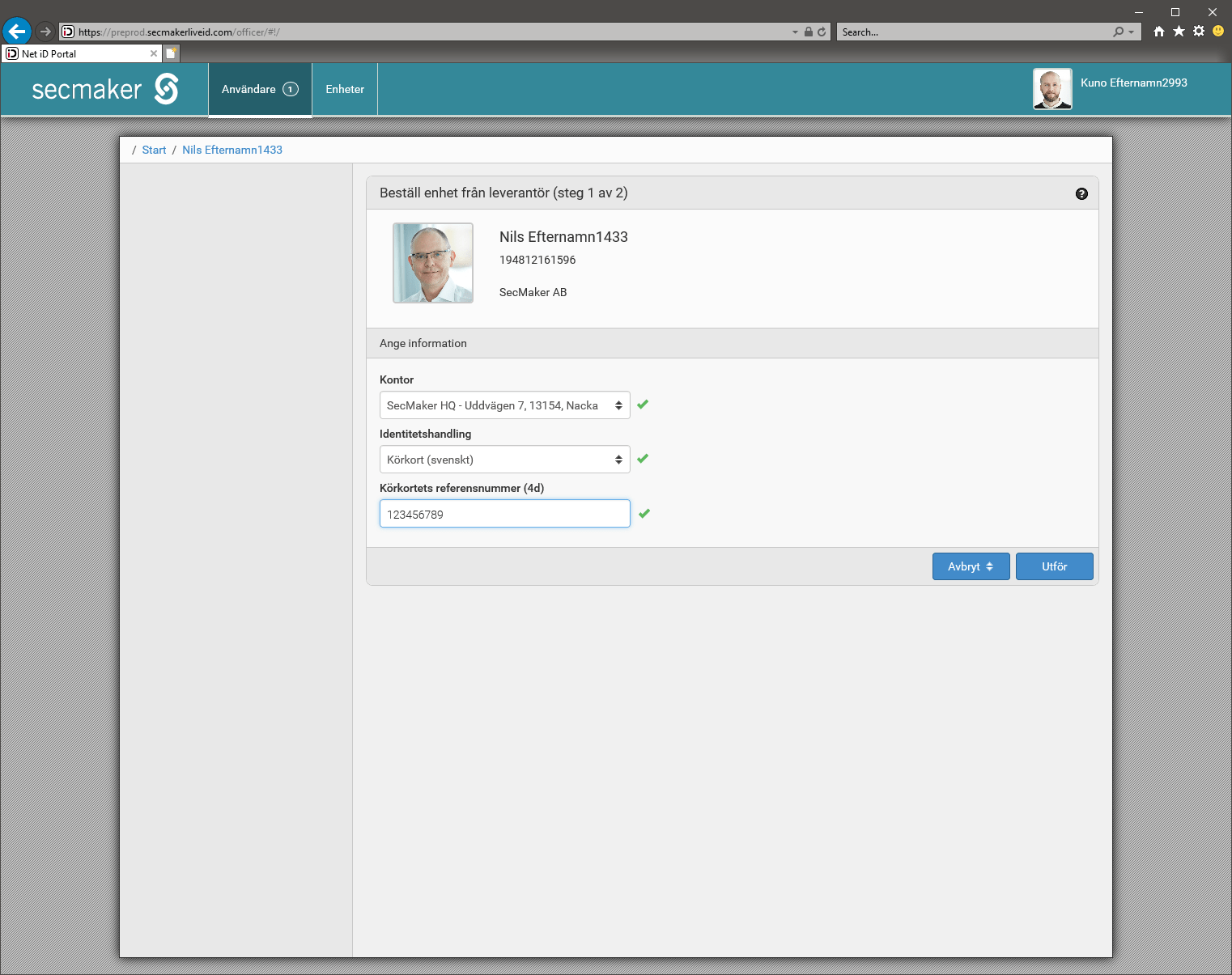Screen dimensions: 1232x975
Task: Expand the Avbryt dropdown button
Action: click(971, 566)
